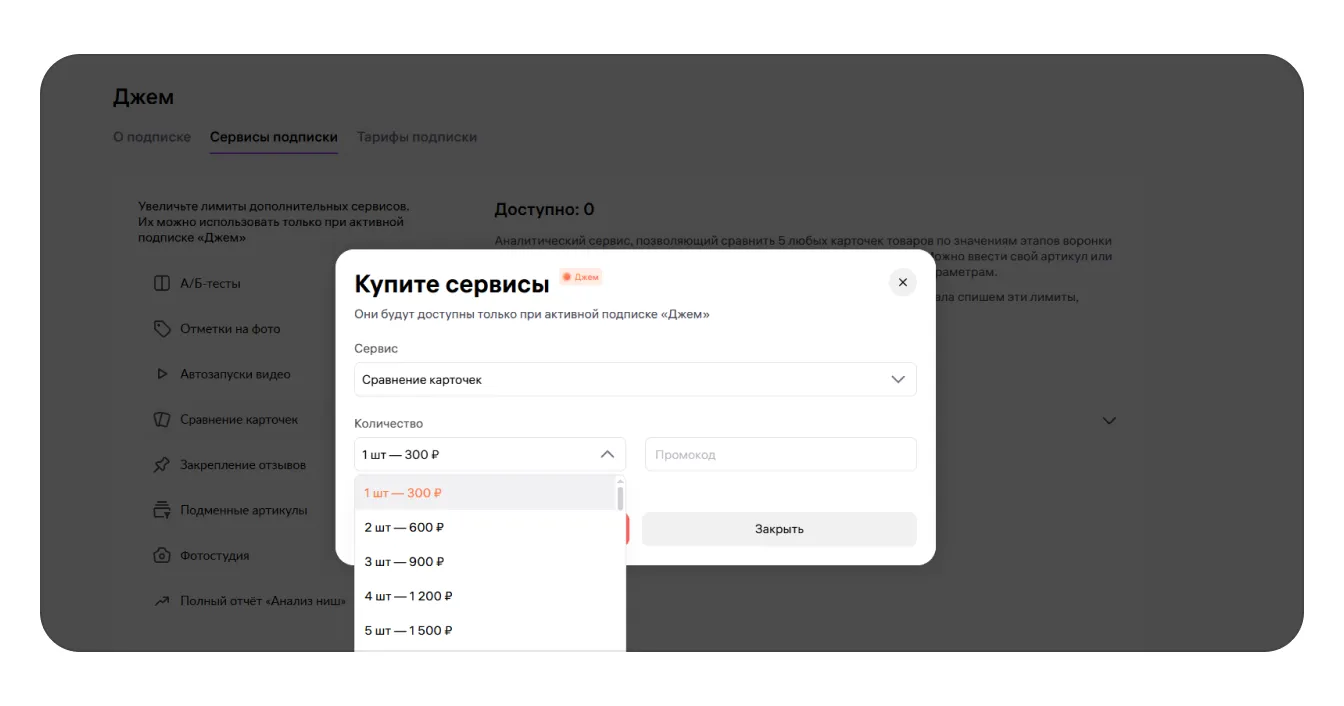Click the A/Б-тесты sidebar icon

click(162, 283)
